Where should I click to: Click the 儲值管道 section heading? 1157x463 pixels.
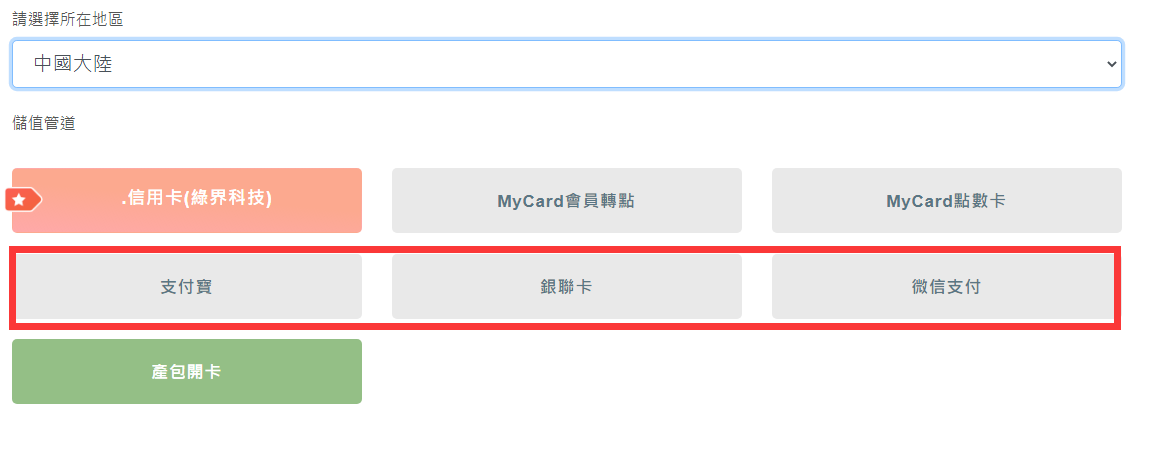click(x=44, y=123)
